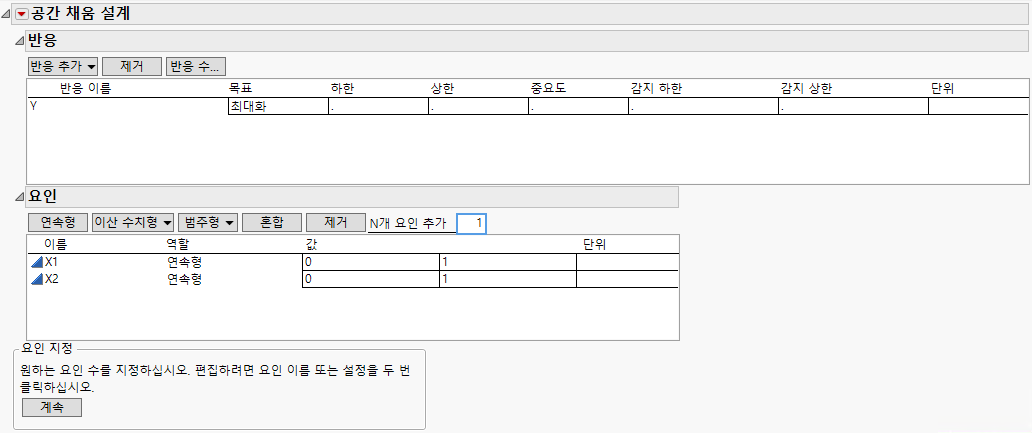Click the 감지 상한 cell for Y
Image resolution: width=1032 pixels, height=433 pixels.
point(853,107)
